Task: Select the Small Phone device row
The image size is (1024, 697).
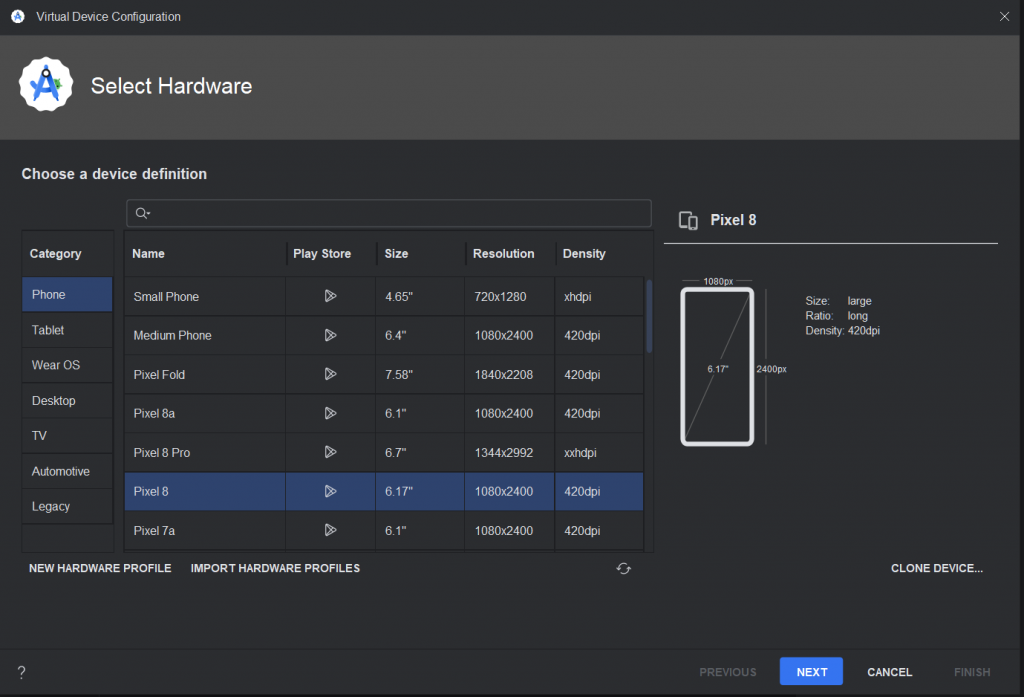Action: [x=384, y=297]
